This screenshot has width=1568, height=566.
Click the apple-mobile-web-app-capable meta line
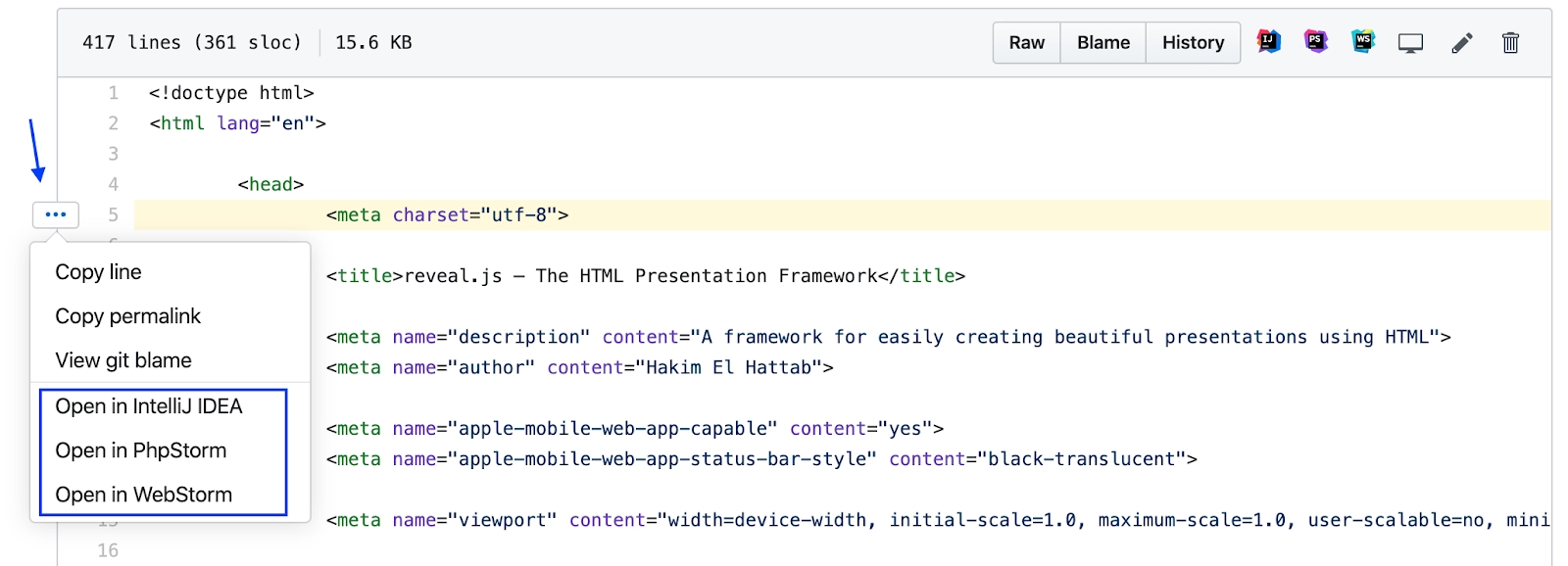click(635, 428)
